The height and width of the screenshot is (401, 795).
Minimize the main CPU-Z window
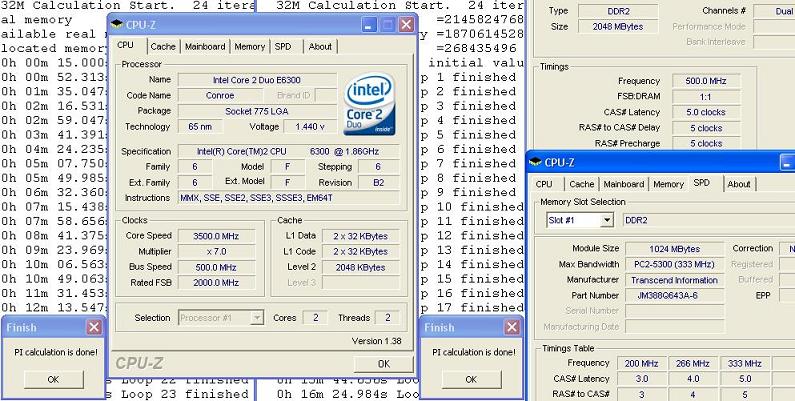click(369, 24)
